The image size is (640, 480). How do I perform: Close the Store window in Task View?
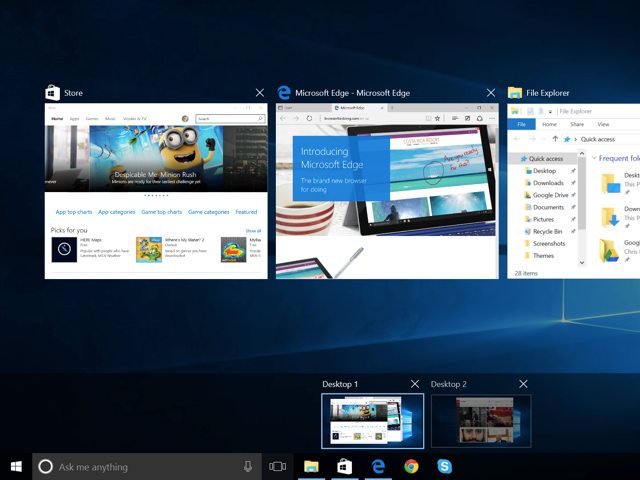click(260, 93)
